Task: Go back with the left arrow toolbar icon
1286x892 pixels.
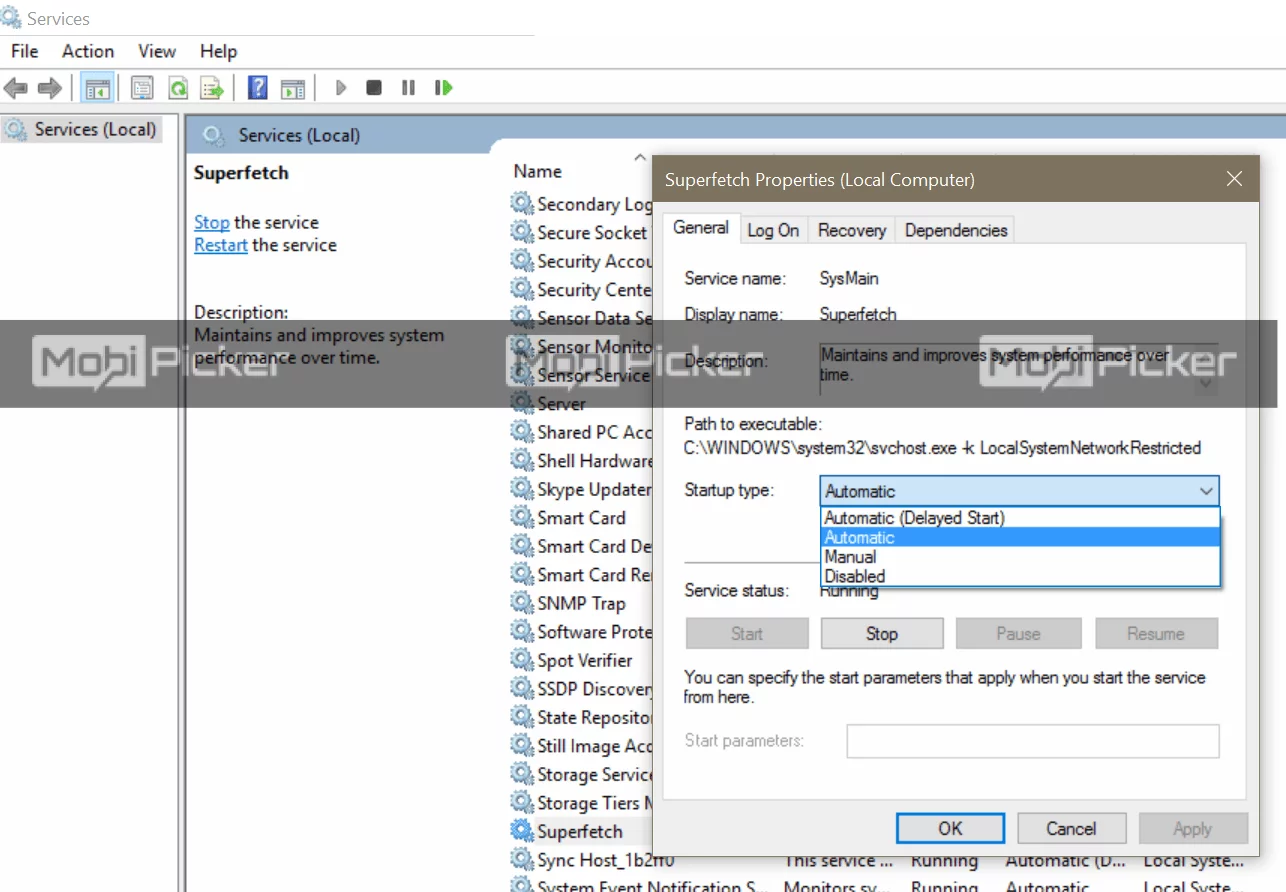Action: click(16, 88)
